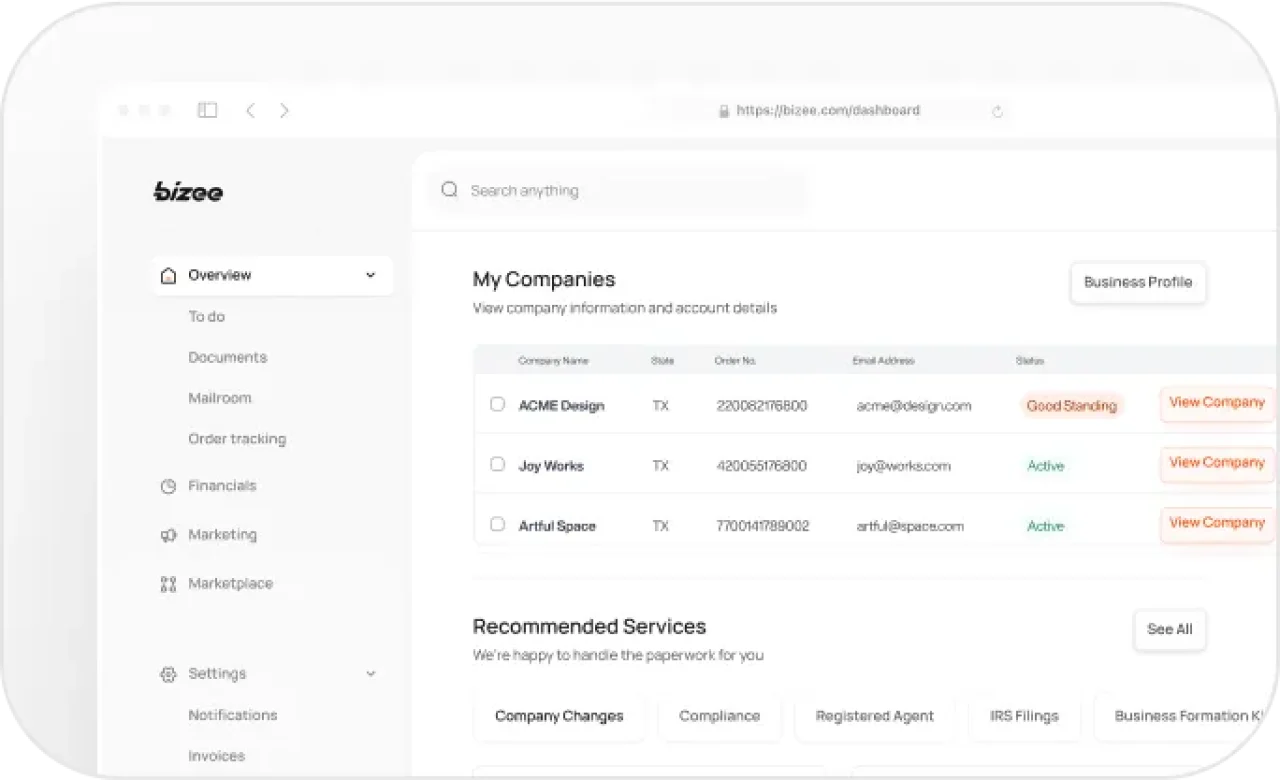Click See All recommended services
The height and width of the screenshot is (780, 1280).
click(1169, 630)
